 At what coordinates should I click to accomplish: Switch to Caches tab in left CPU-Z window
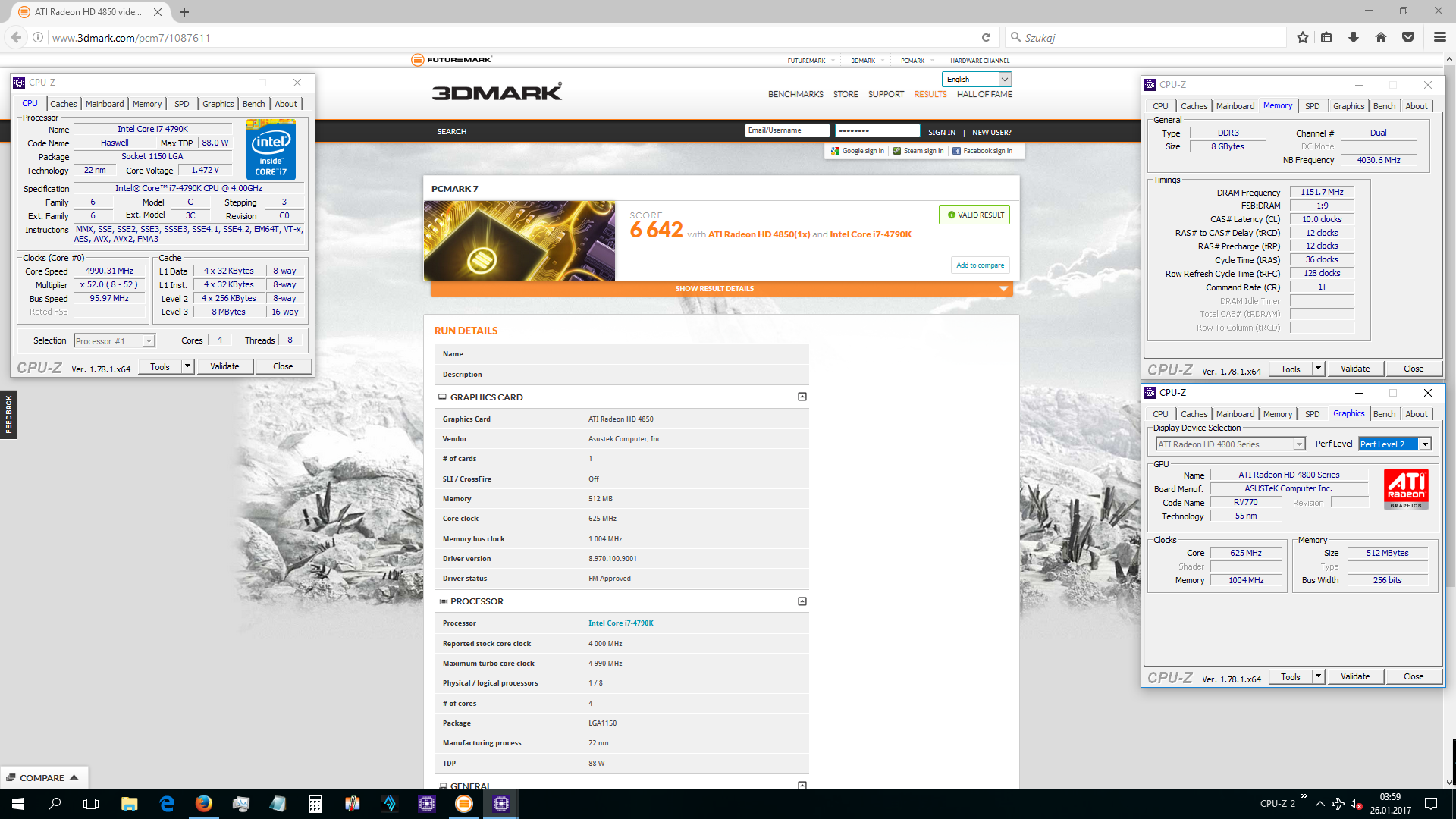click(64, 104)
